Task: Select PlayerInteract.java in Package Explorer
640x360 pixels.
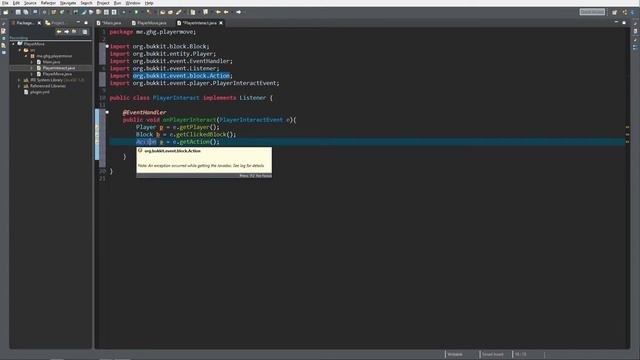Action: coord(59,68)
